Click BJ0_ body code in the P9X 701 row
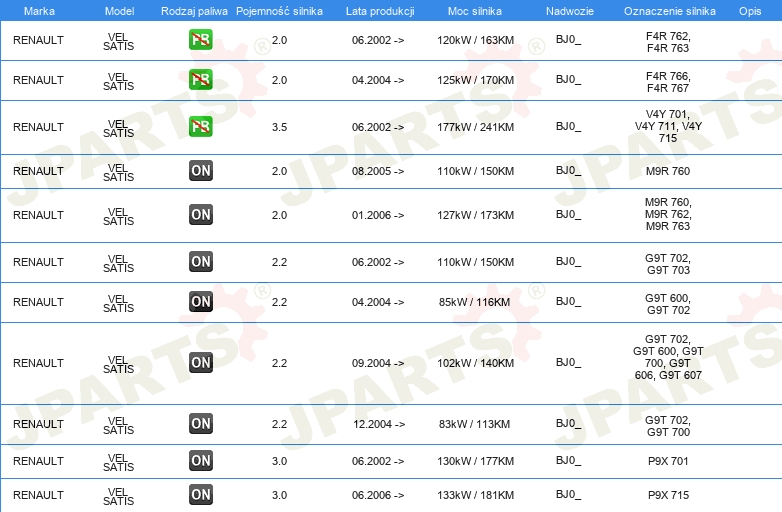 (569, 460)
